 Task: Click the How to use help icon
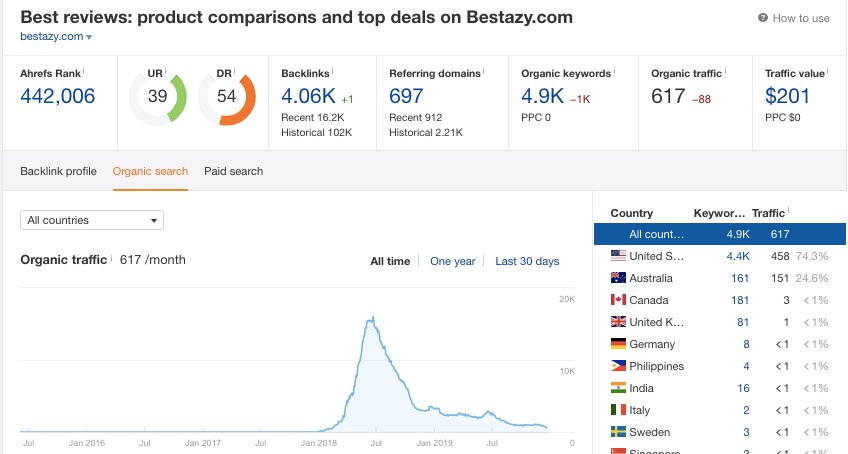[x=763, y=18]
